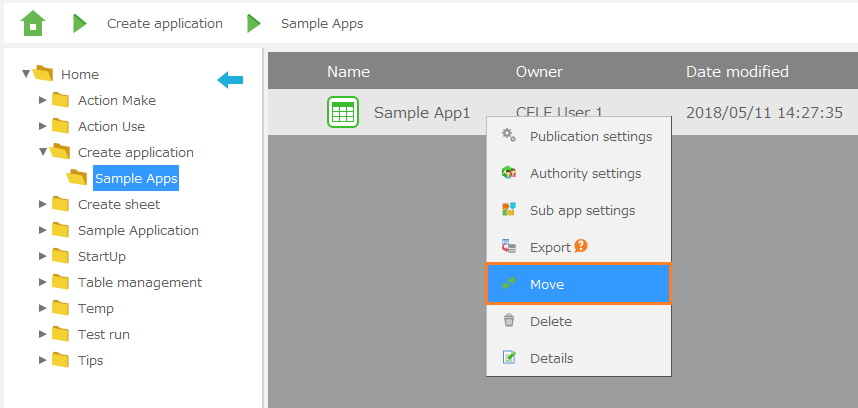The image size is (858, 408).
Task: Click the Sample App1 green table icon
Action: (343, 113)
